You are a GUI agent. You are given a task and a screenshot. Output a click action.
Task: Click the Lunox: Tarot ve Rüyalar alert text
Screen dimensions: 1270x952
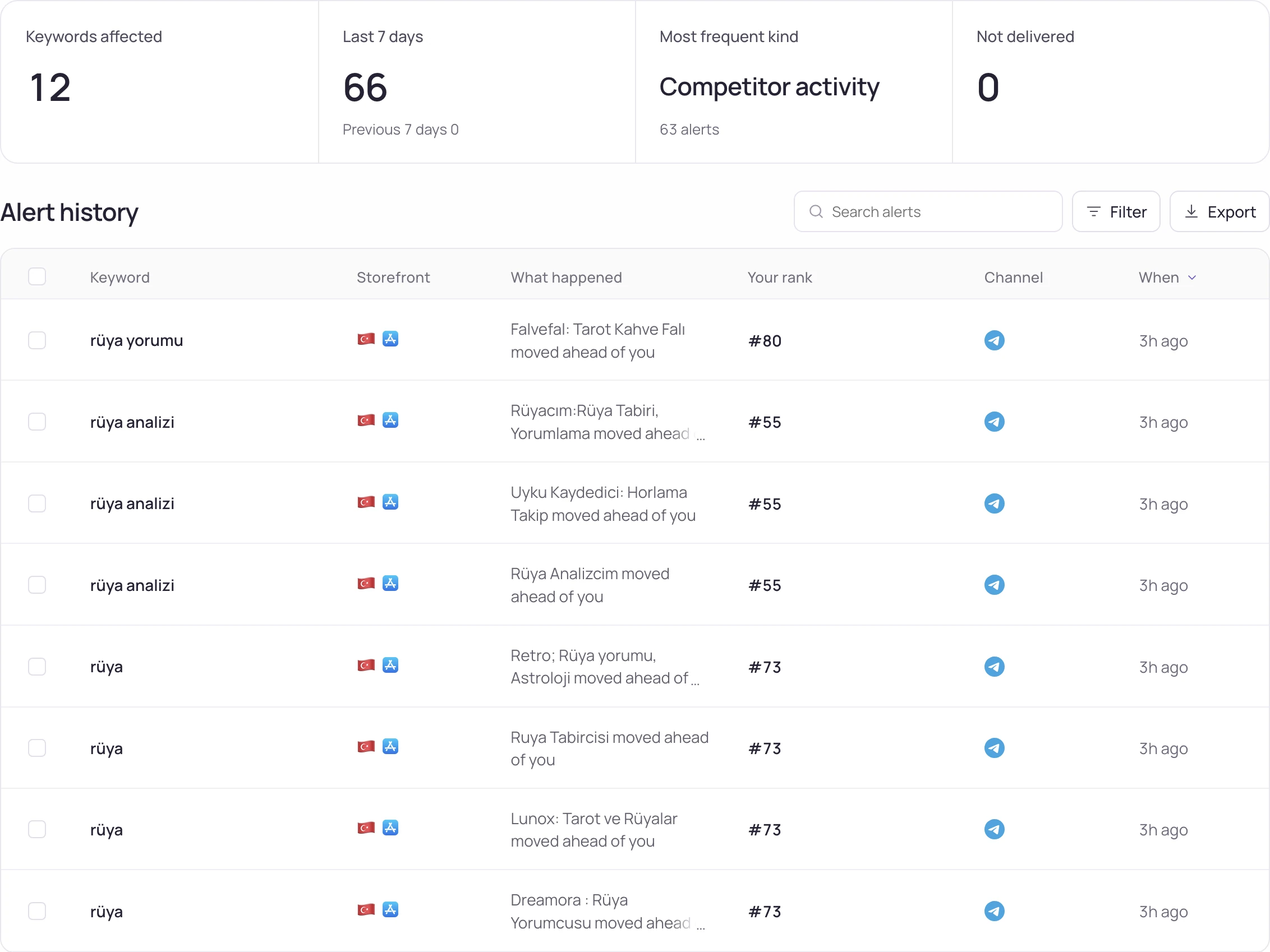(594, 830)
